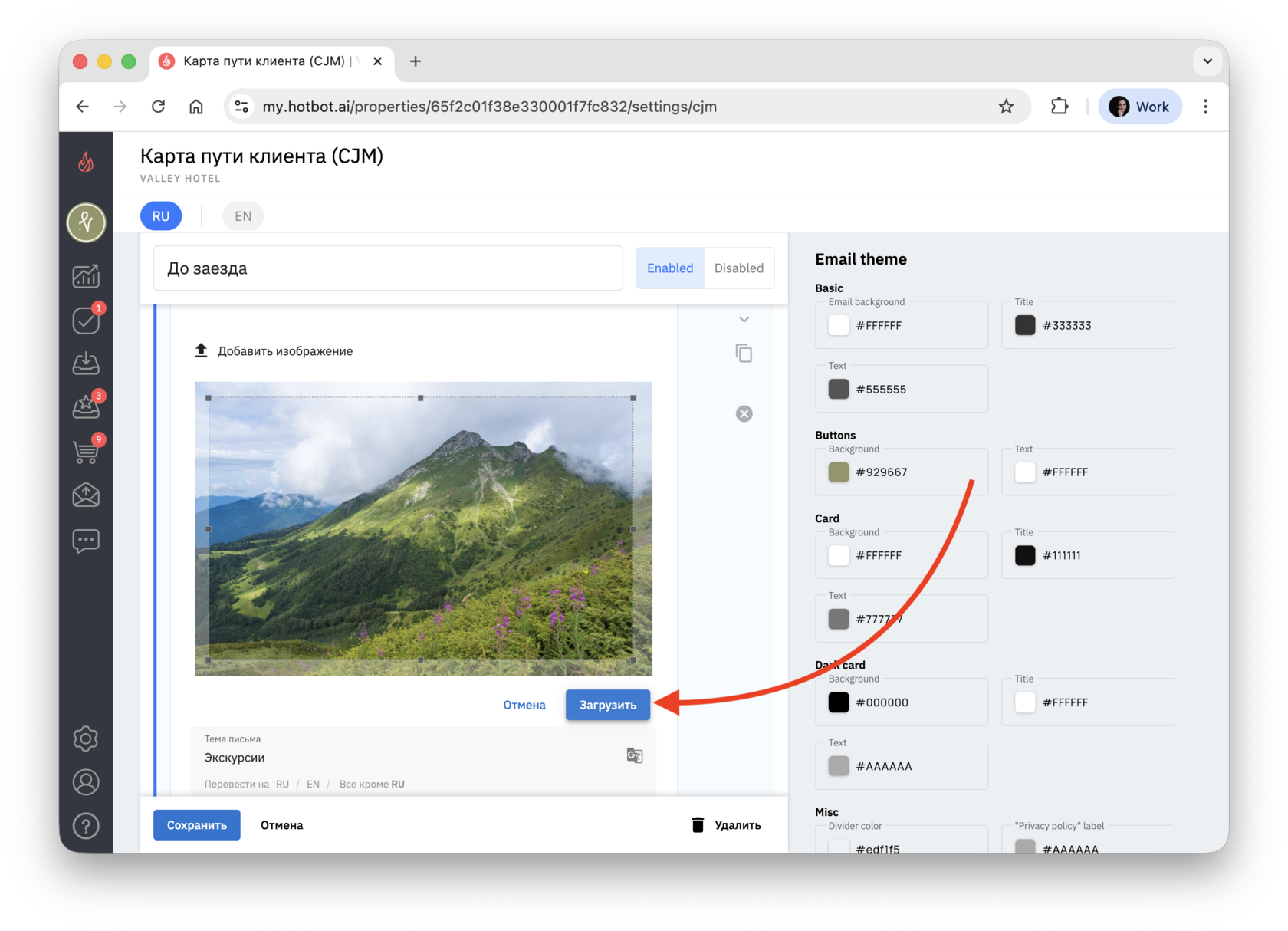
Task: Click the trash icon next to Удалить
Action: [x=698, y=825]
